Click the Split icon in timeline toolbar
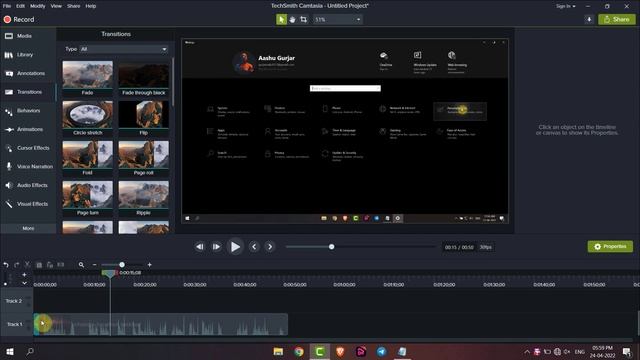640x360 pixels. point(60,265)
